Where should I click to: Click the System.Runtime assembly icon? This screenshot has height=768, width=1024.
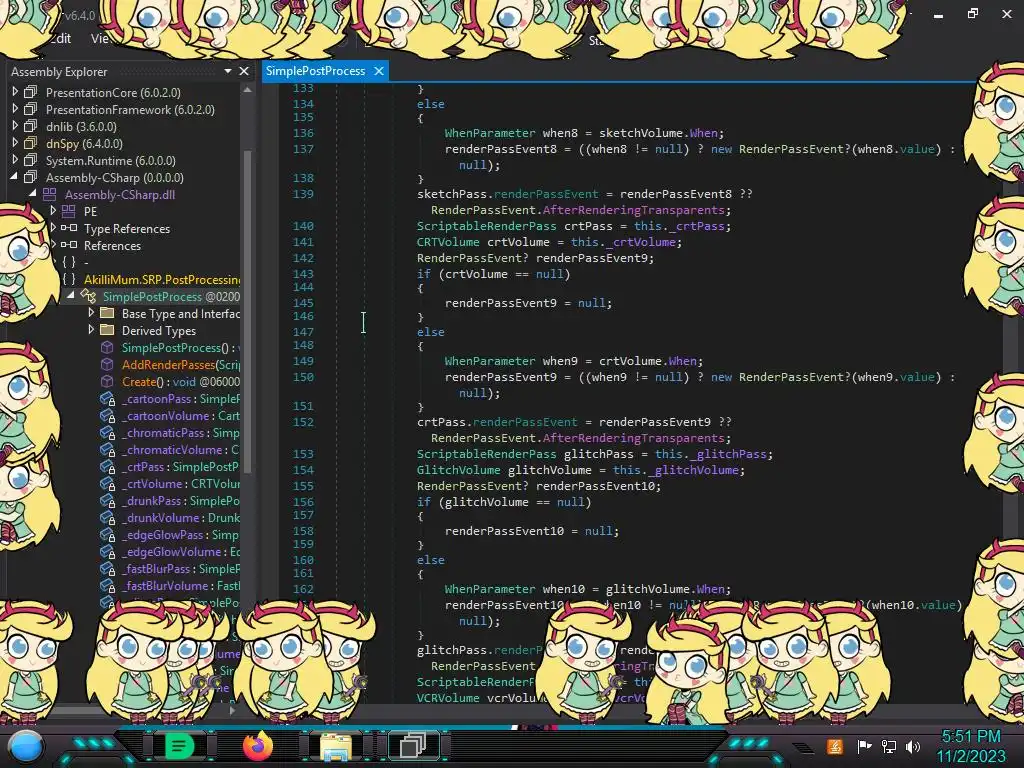point(30,160)
